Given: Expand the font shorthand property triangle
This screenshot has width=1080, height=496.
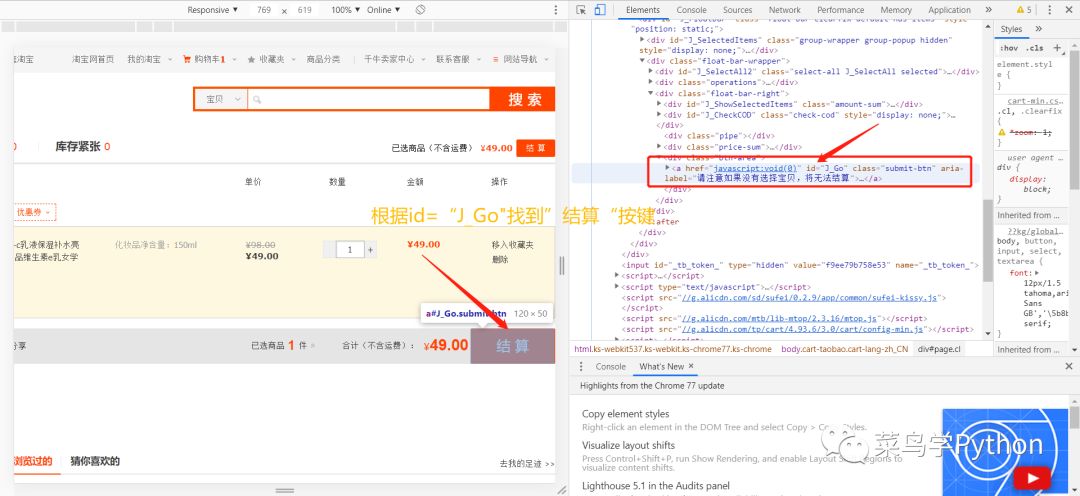Looking at the screenshot, I should 1037,273.
